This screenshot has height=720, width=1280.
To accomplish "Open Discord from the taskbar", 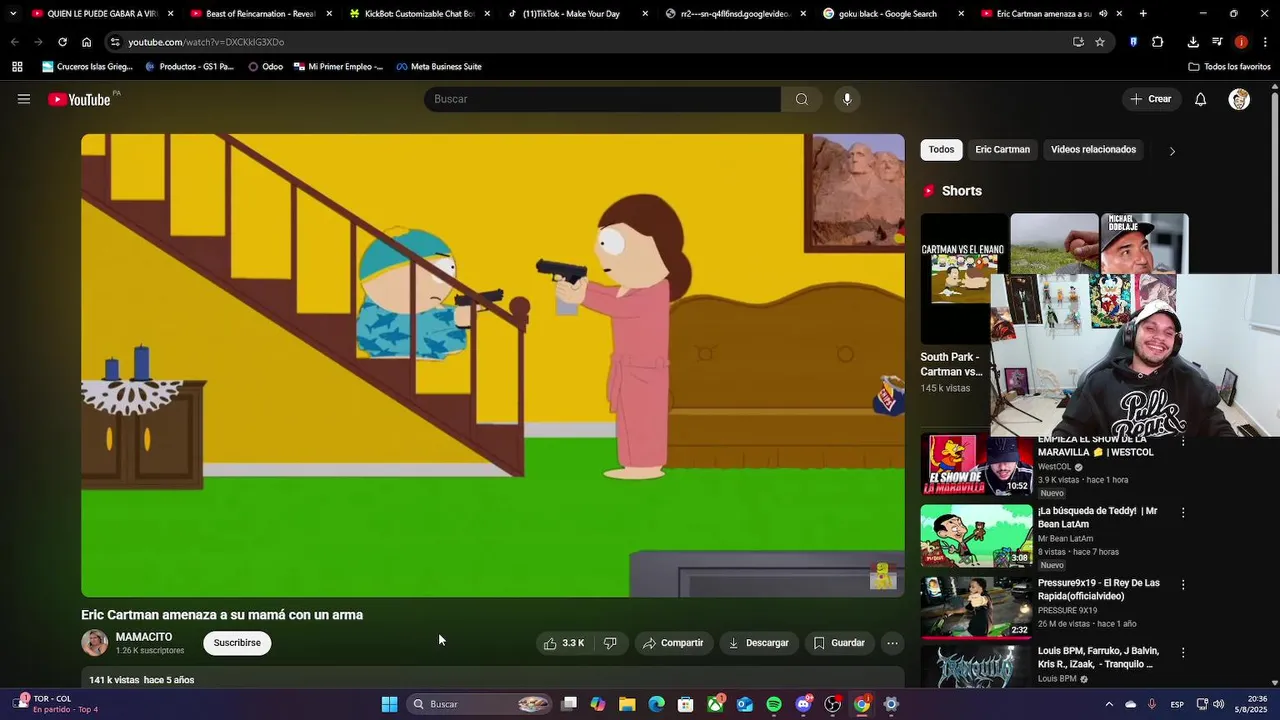I will [803, 704].
